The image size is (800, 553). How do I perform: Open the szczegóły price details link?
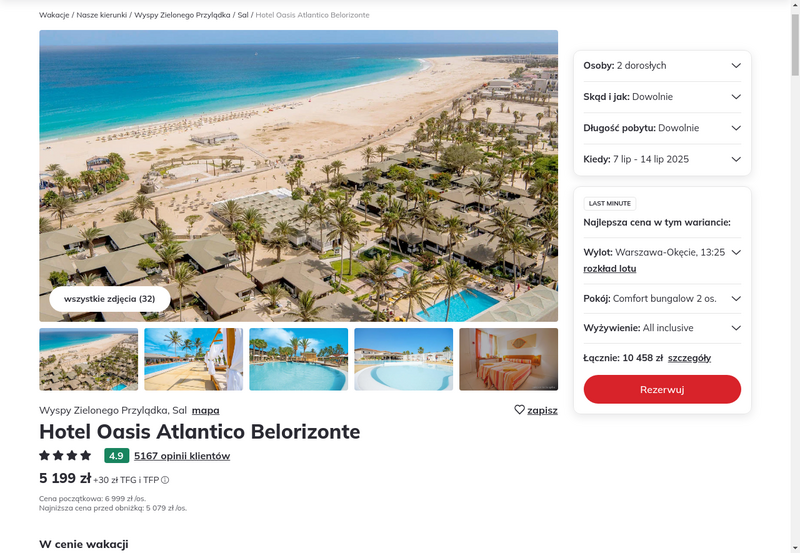tap(689, 358)
